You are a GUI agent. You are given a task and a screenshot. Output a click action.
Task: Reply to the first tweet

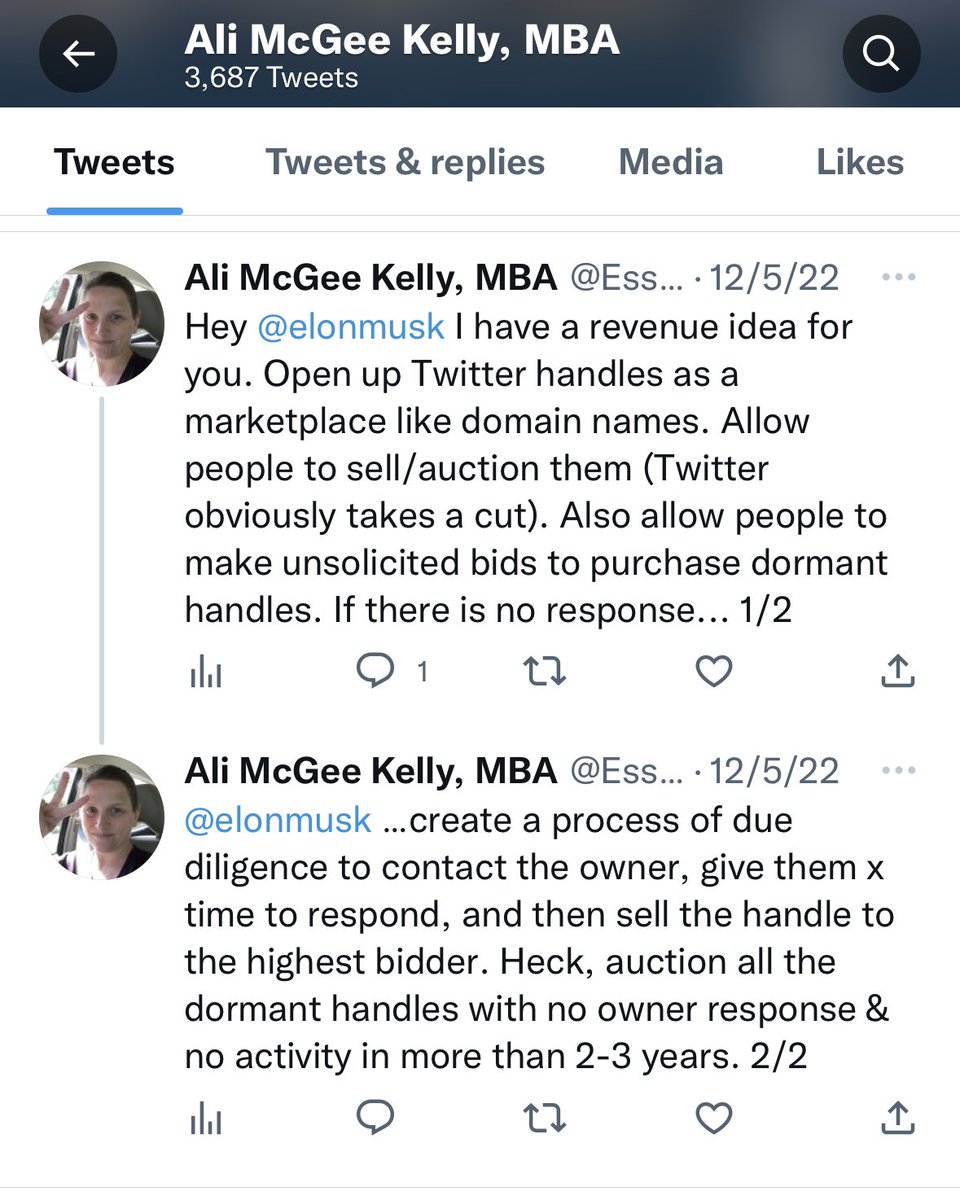point(376,672)
